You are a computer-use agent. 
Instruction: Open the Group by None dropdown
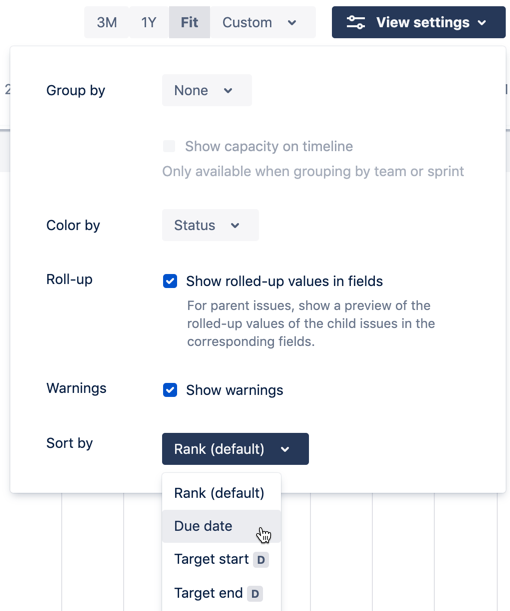(x=207, y=90)
